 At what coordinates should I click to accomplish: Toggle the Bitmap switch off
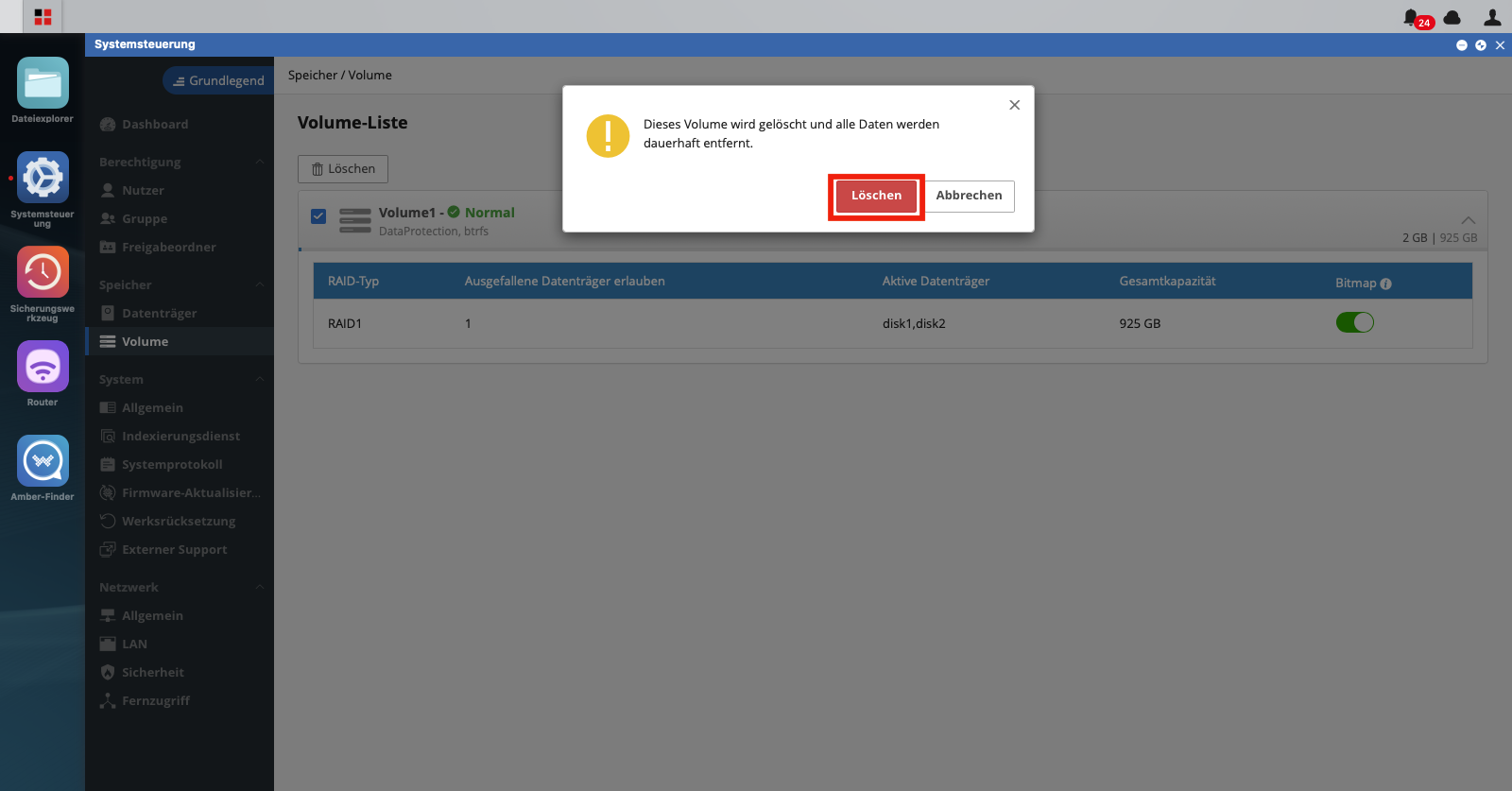coord(1354,322)
